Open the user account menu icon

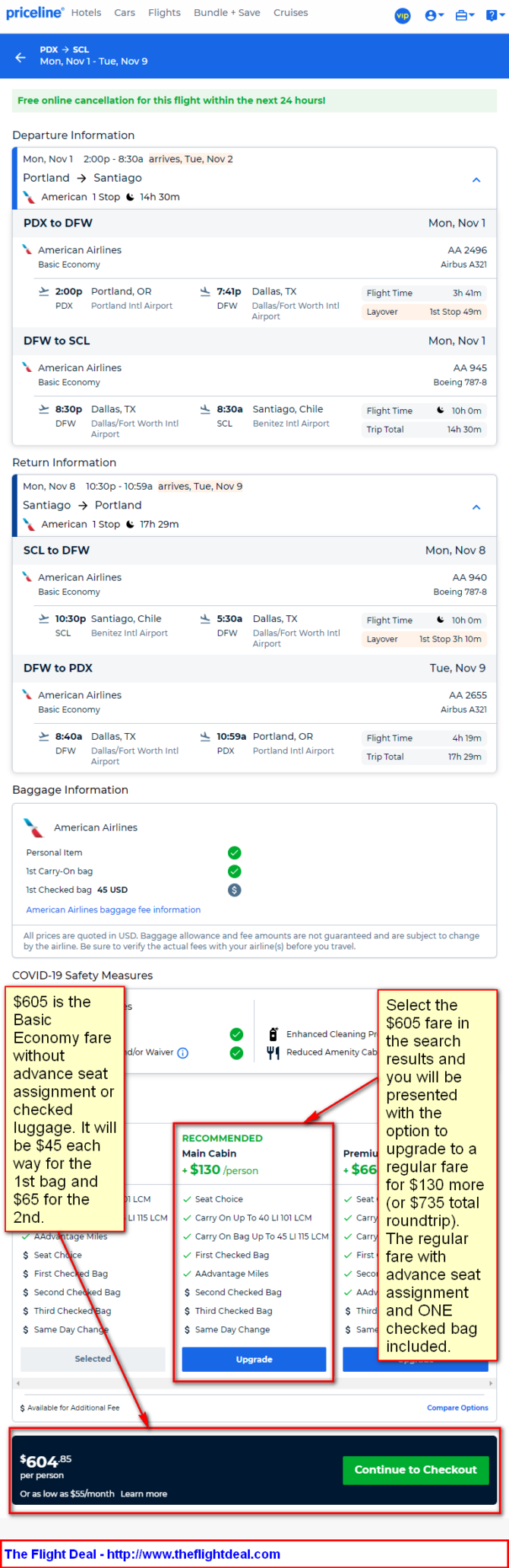coord(434,15)
